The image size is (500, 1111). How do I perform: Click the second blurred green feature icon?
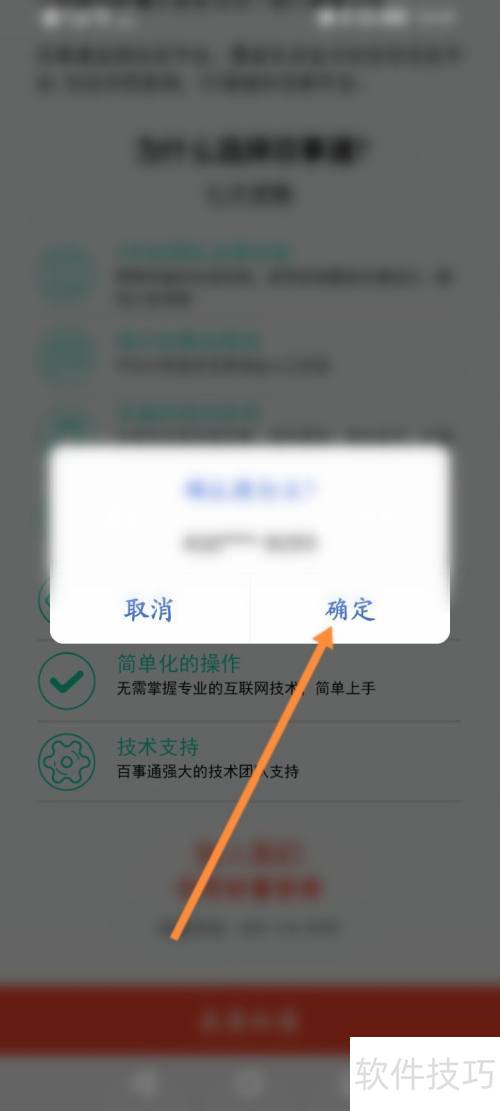coord(67,356)
